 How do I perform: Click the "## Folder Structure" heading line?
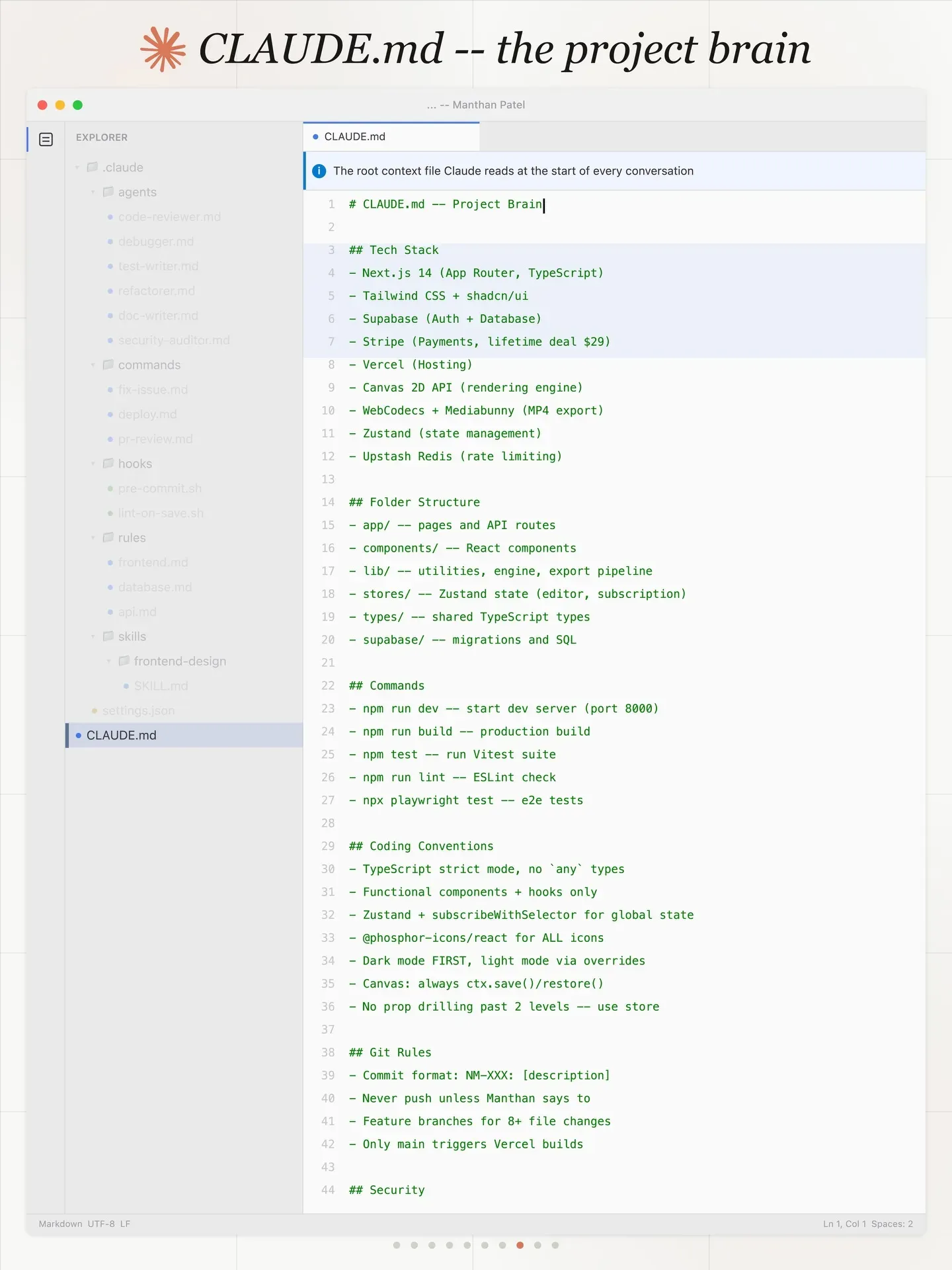[415, 502]
